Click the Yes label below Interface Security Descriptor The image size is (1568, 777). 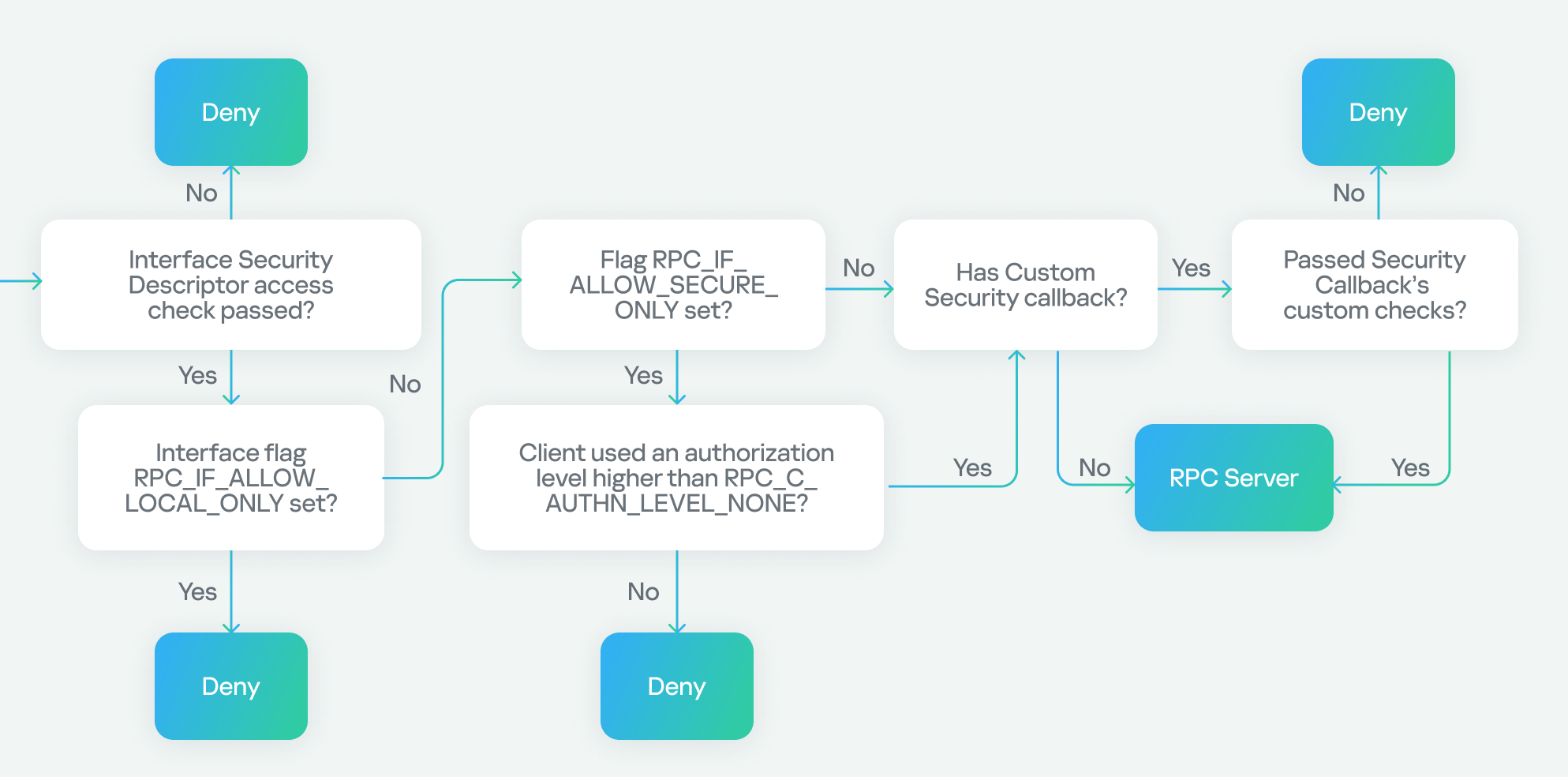[197, 375]
